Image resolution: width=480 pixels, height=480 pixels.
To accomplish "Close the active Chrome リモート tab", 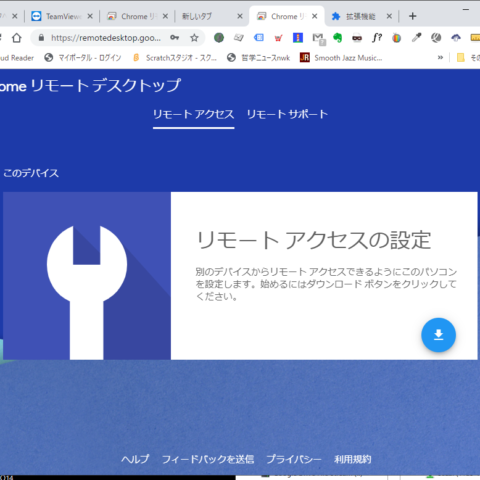I will tap(315, 16).
